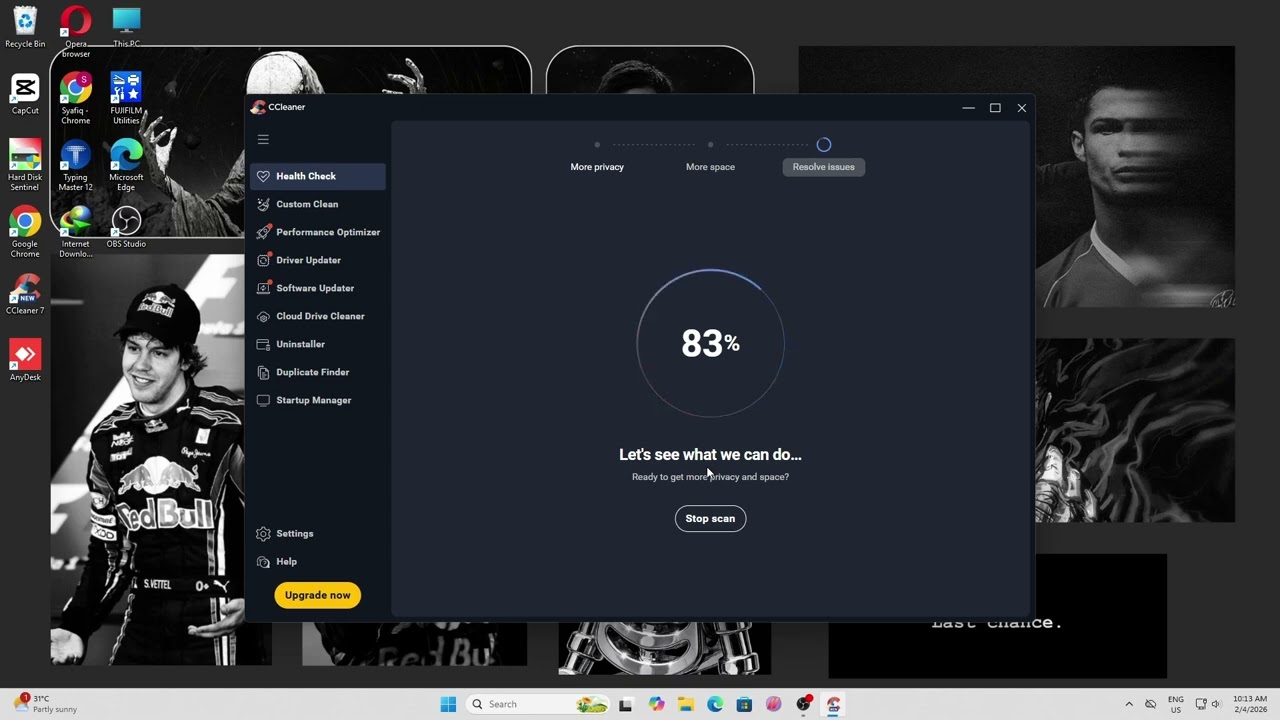Open the Uninstaller tool
Screen dimensions: 1280x720
click(317, 344)
